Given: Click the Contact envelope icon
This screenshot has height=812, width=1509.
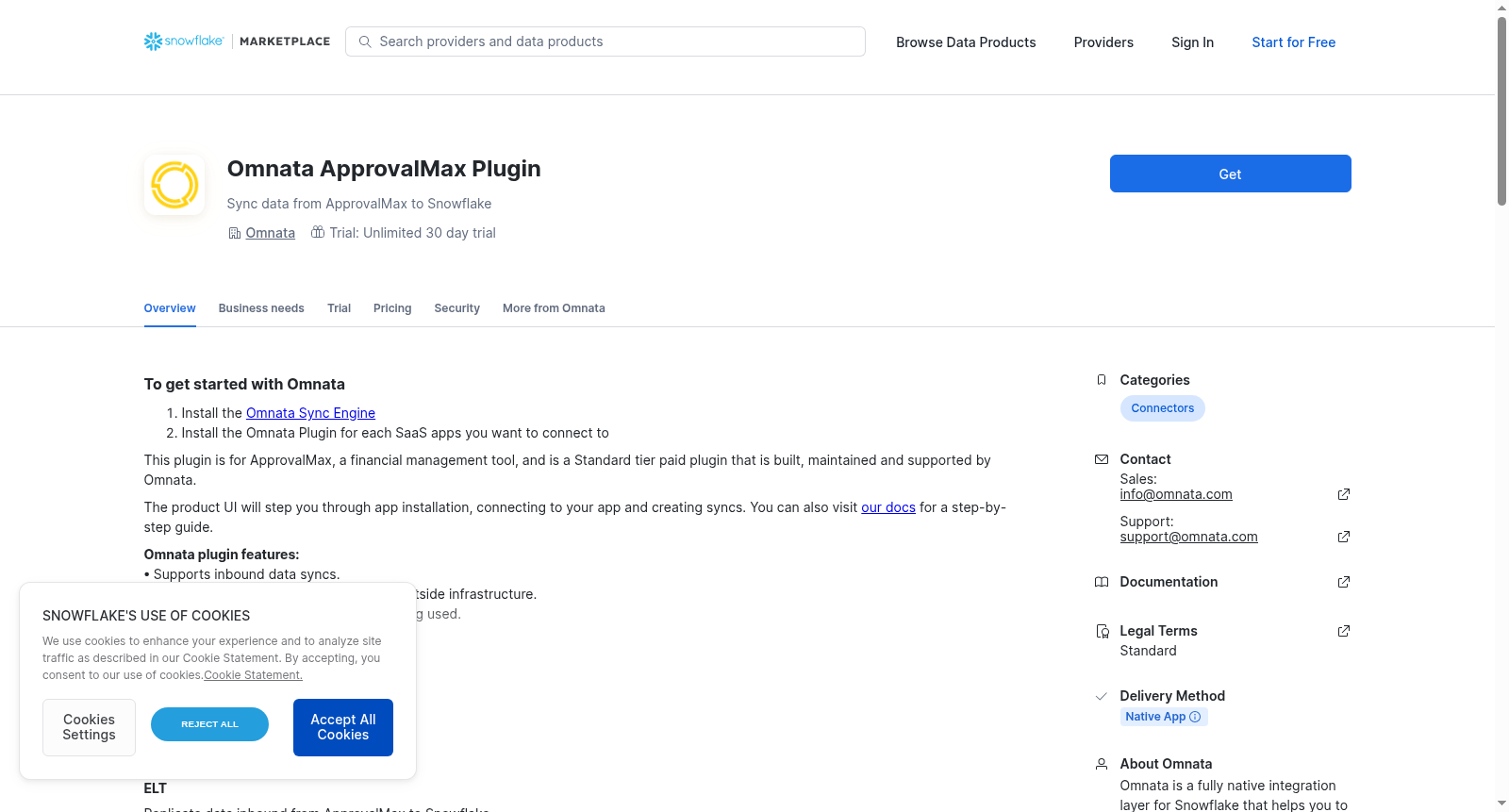Looking at the screenshot, I should 1102,459.
